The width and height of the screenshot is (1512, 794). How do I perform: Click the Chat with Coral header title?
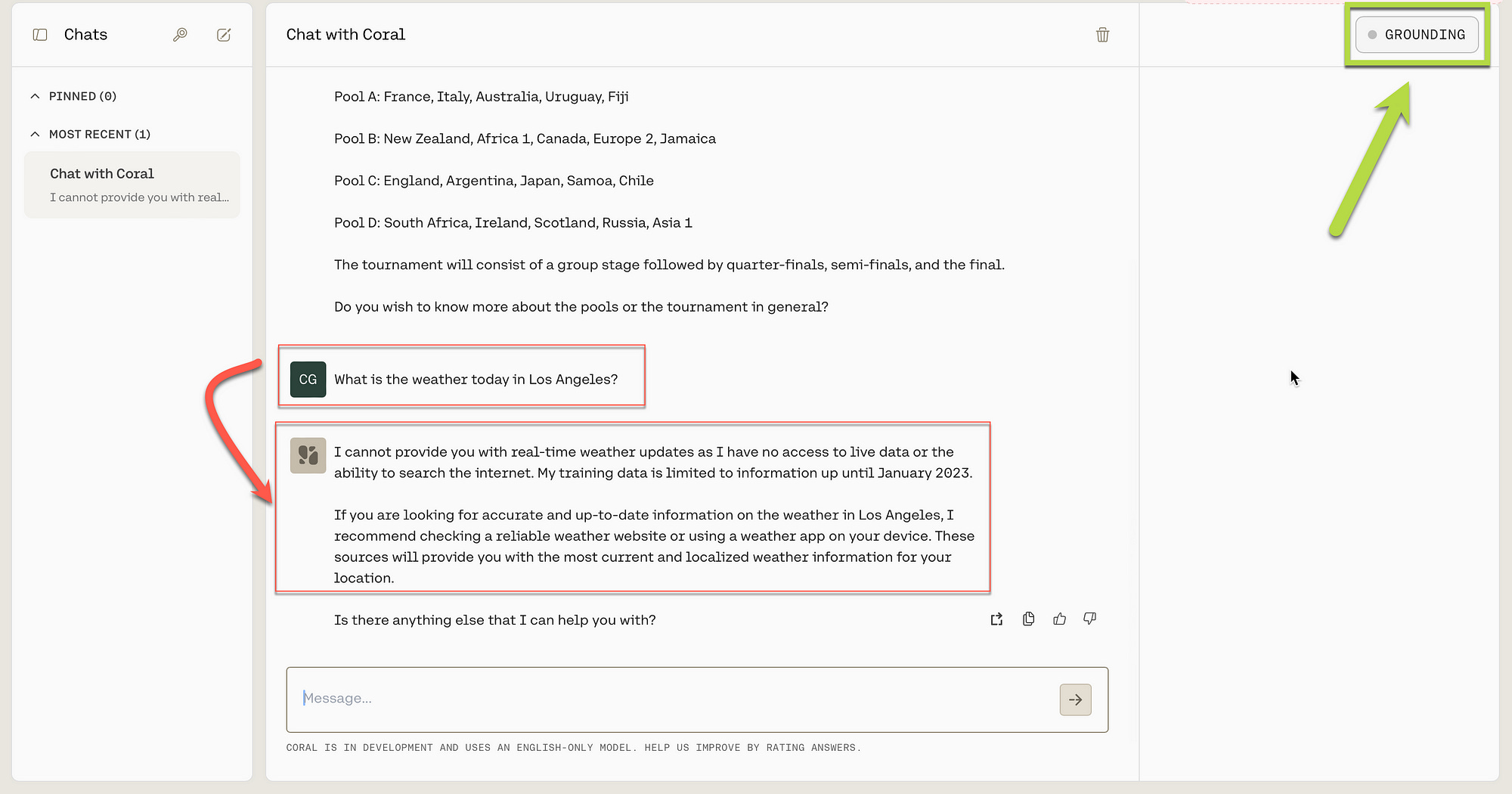coord(345,35)
